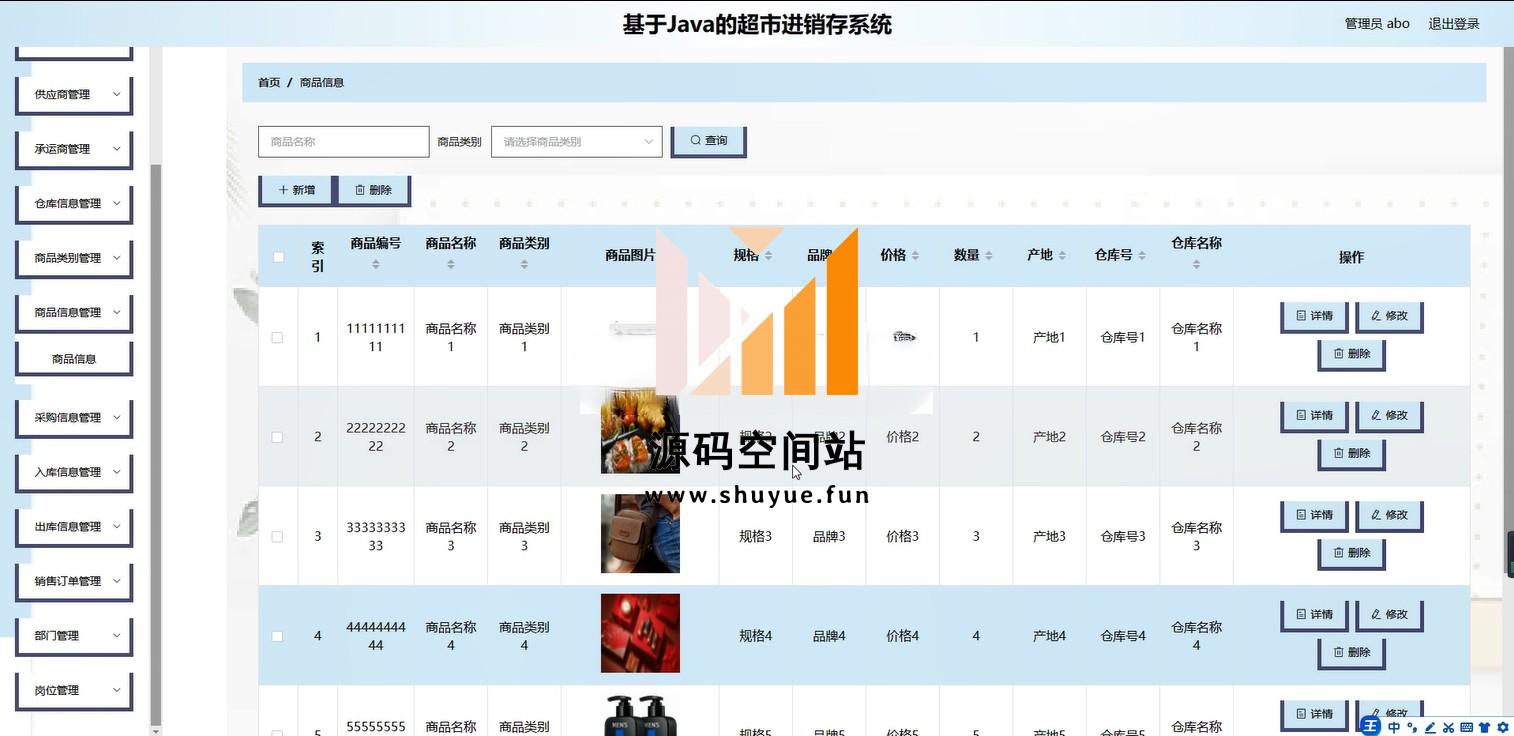
Task: Click the trash 删除 button above table
Action: [x=373, y=190]
